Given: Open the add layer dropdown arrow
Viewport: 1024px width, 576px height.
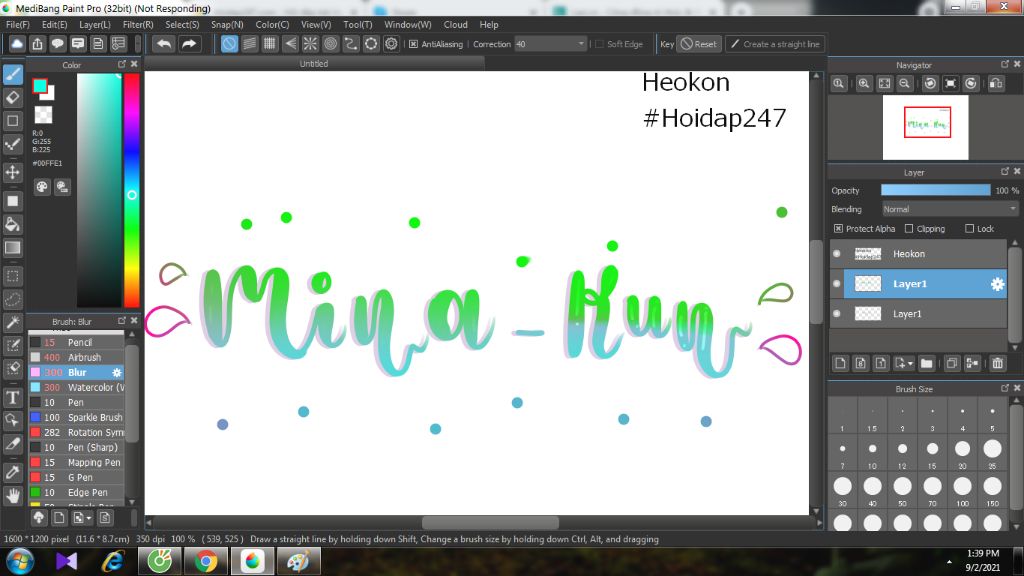Looking at the screenshot, I should click(x=910, y=364).
